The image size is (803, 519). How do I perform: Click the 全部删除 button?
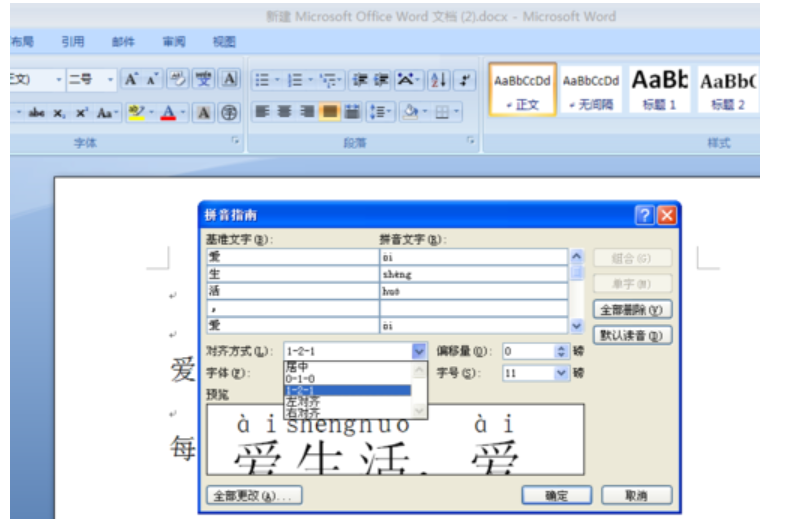click(x=632, y=310)
